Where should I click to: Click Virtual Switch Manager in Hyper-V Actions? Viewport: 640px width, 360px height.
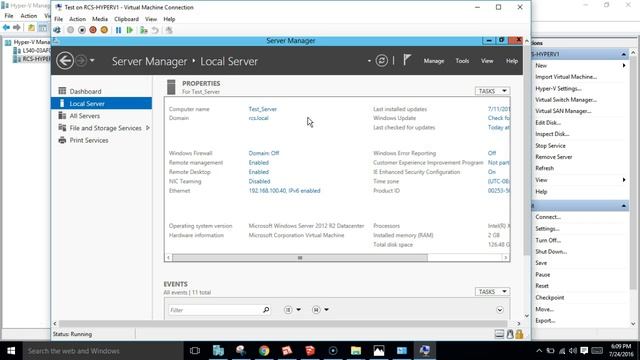point(566,100)
